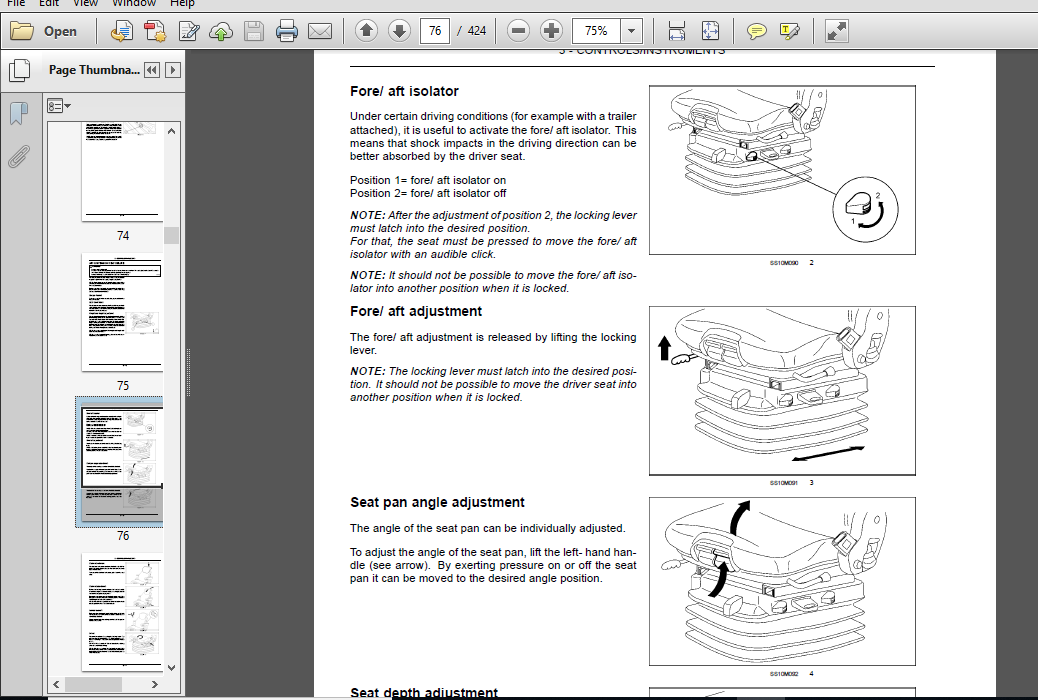The width and height of the screenshot is (1038, 700).
Task: Click the Send email envelope icon
Action: 320,31
